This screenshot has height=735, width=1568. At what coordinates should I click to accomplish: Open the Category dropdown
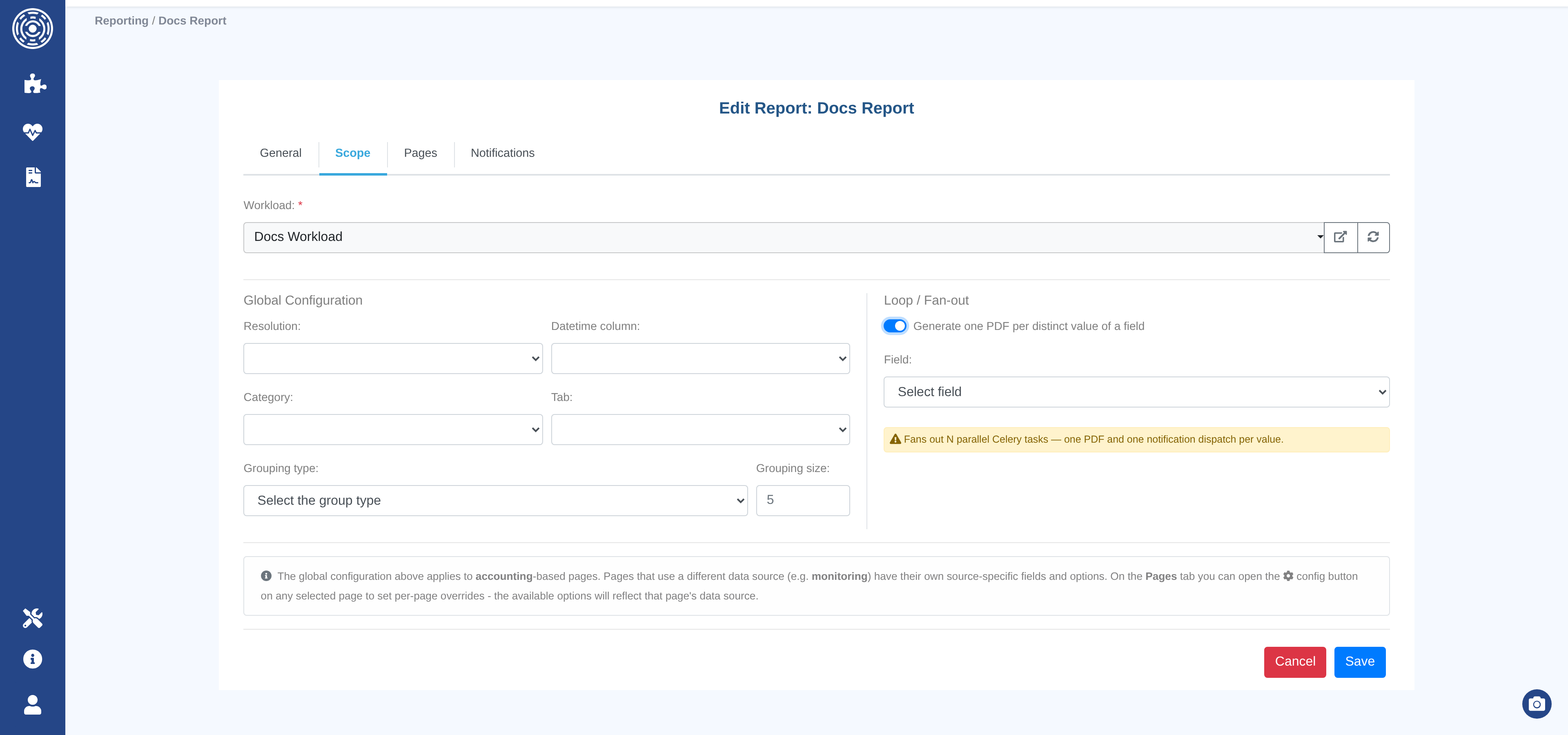pos(392,430)
